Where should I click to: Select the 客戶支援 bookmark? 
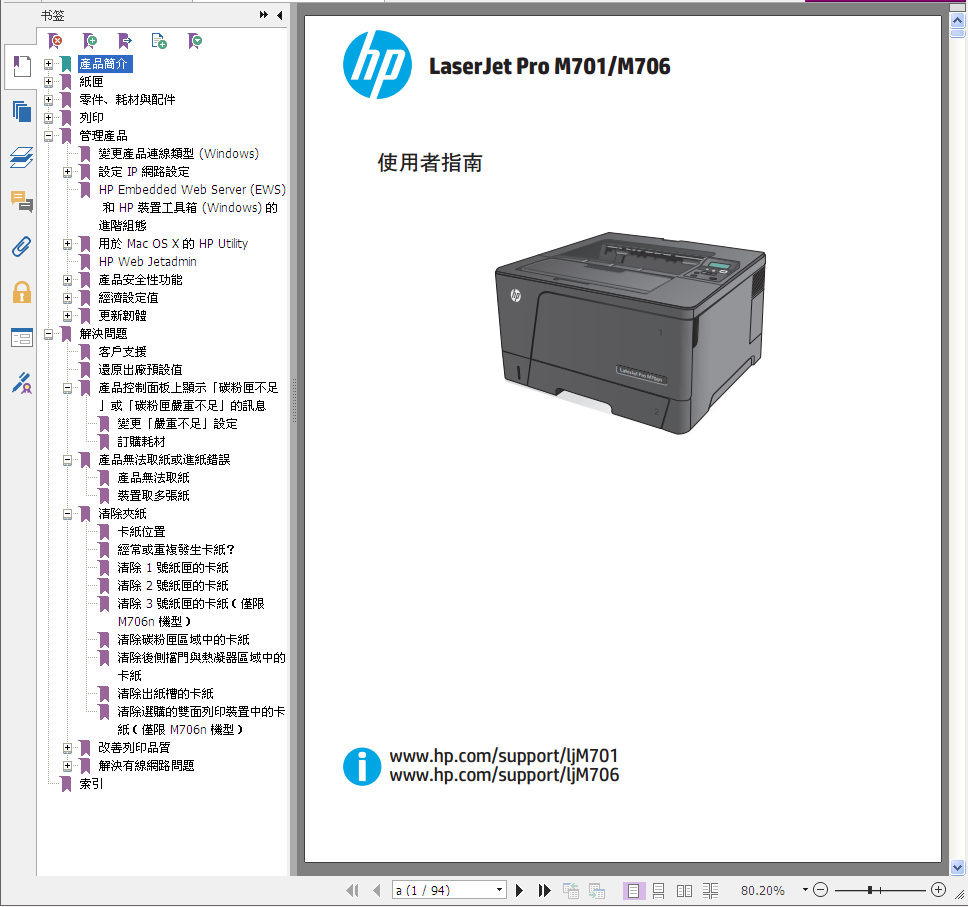pyautogui.click(x=122, y=352)
